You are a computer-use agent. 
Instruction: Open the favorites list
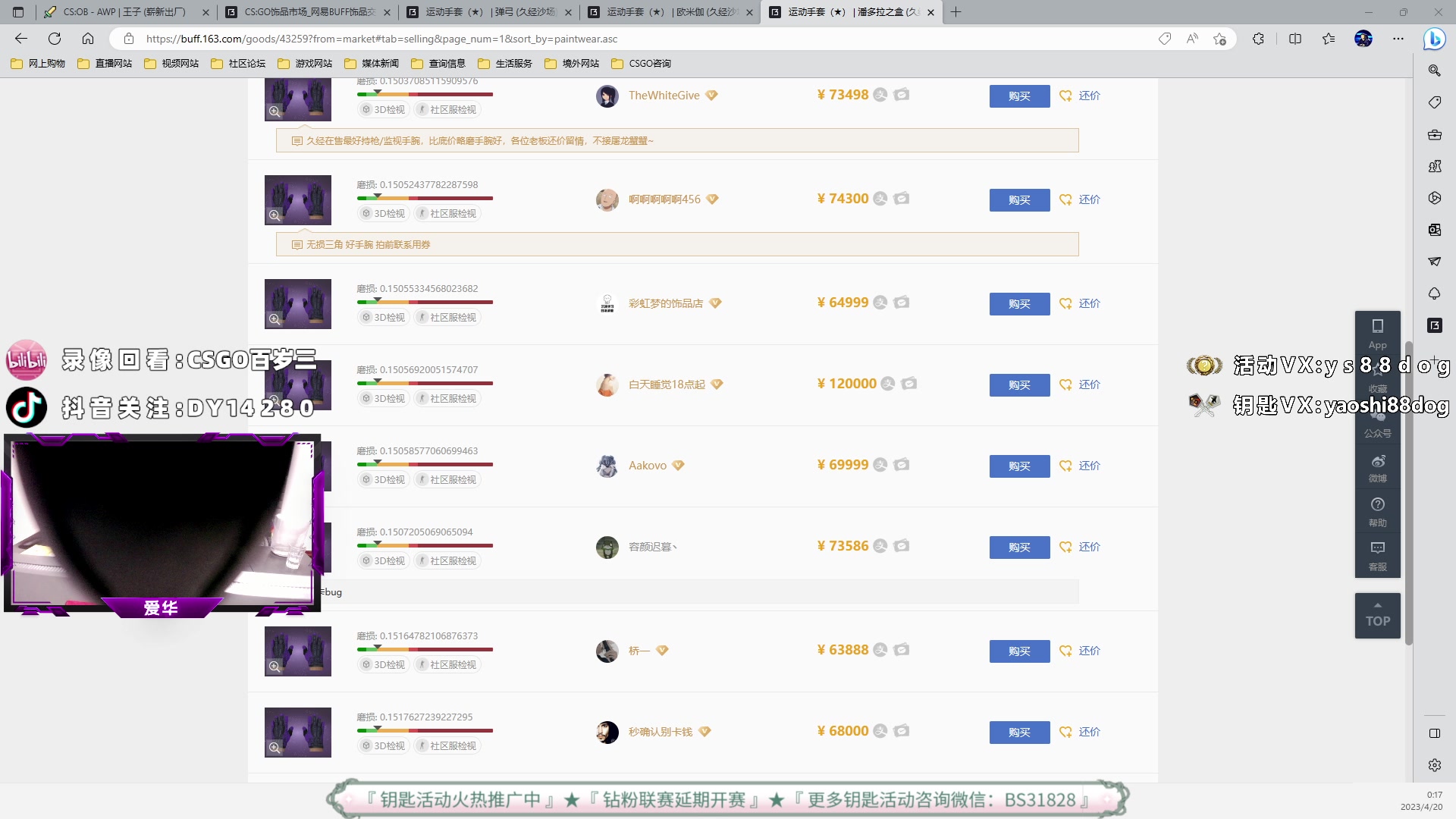pyautogui.click(x=1329, y=39)
